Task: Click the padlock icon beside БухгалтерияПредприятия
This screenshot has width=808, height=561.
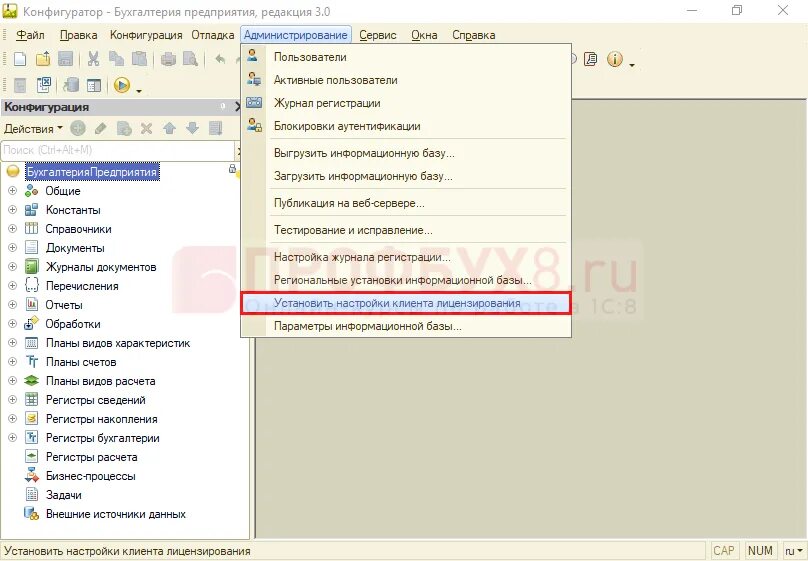Action: point(232,168)
